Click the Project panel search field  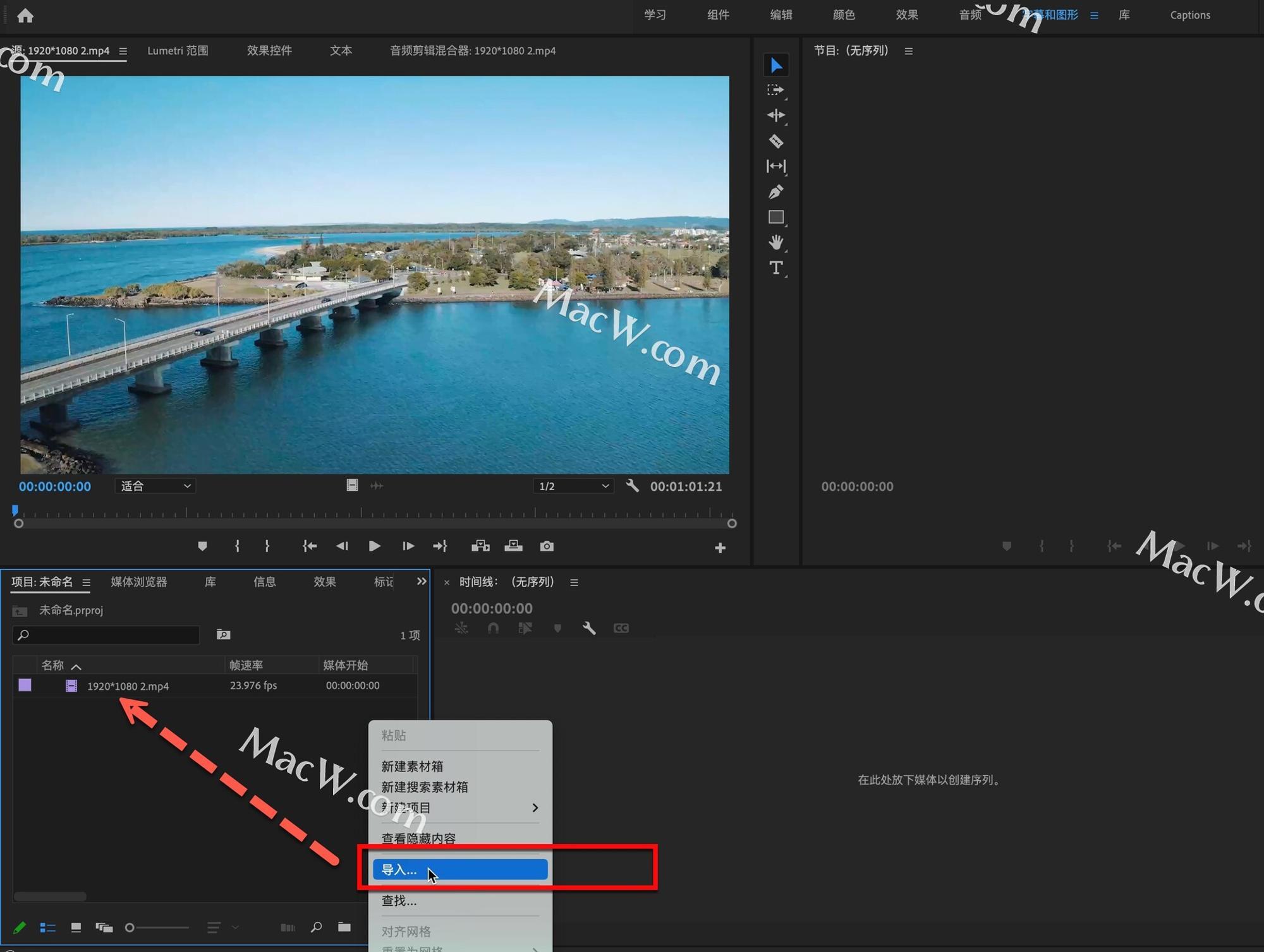click(x=106, y=635)
